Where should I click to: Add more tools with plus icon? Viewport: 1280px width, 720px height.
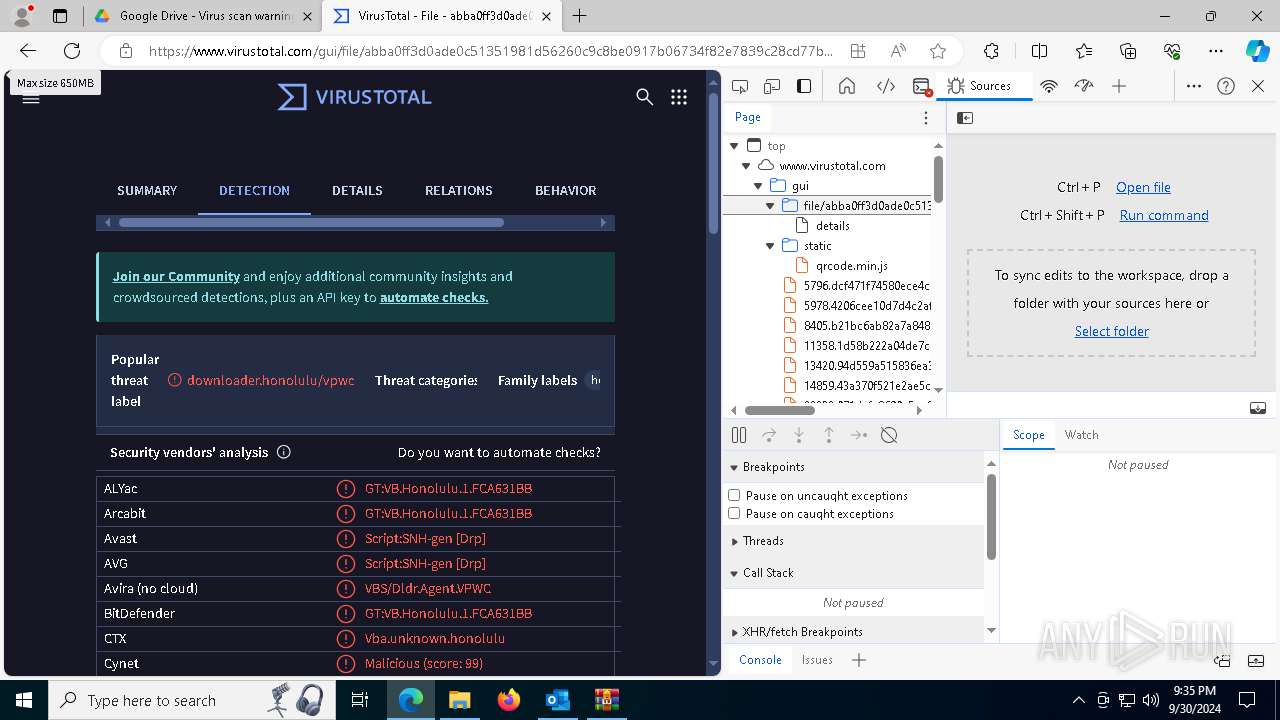pyautogui.click(x=1119, y=86)
